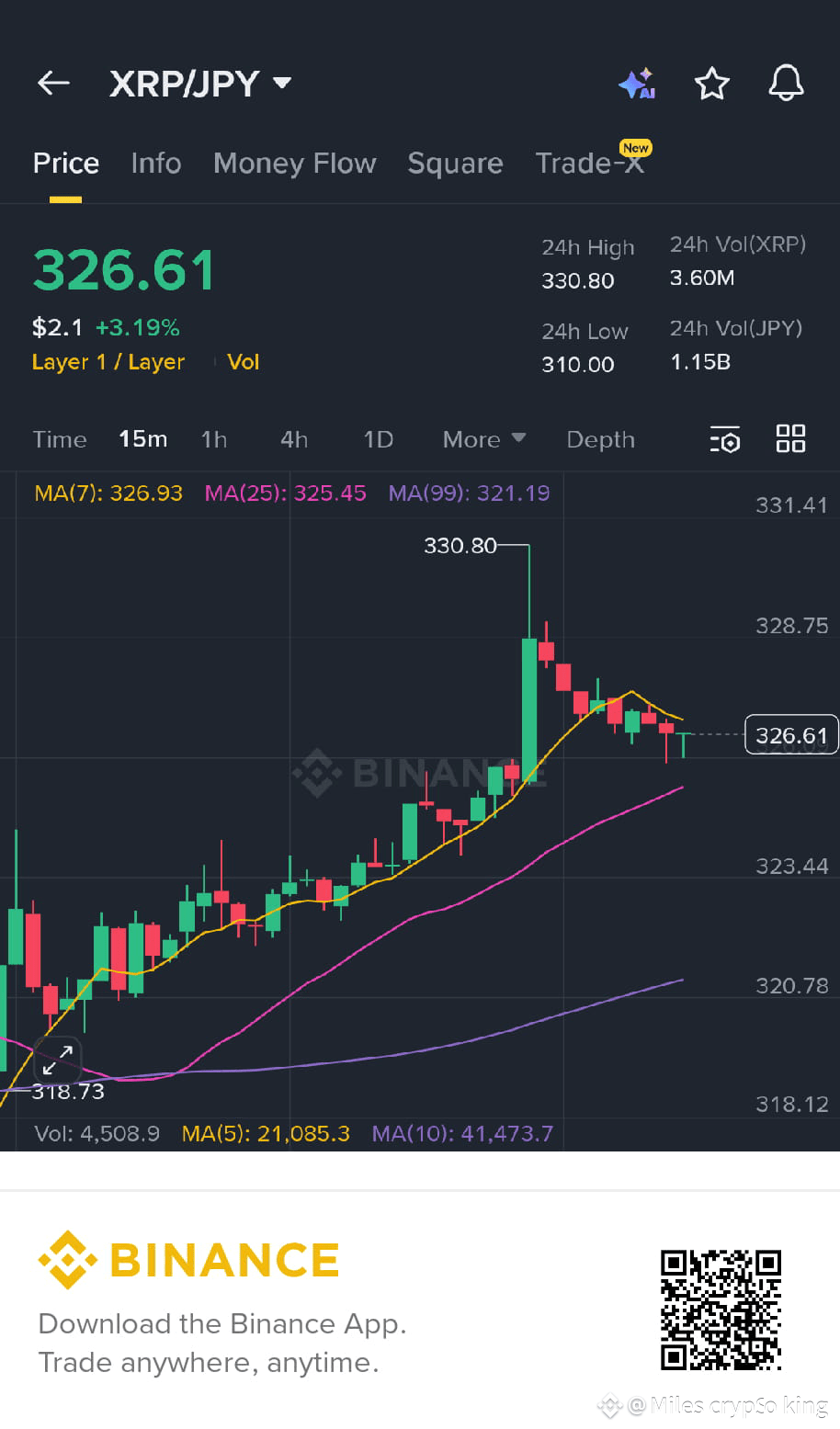Tap the 24h Vol(JPY) value 1.15B
840x1429 pixels.
700,362
